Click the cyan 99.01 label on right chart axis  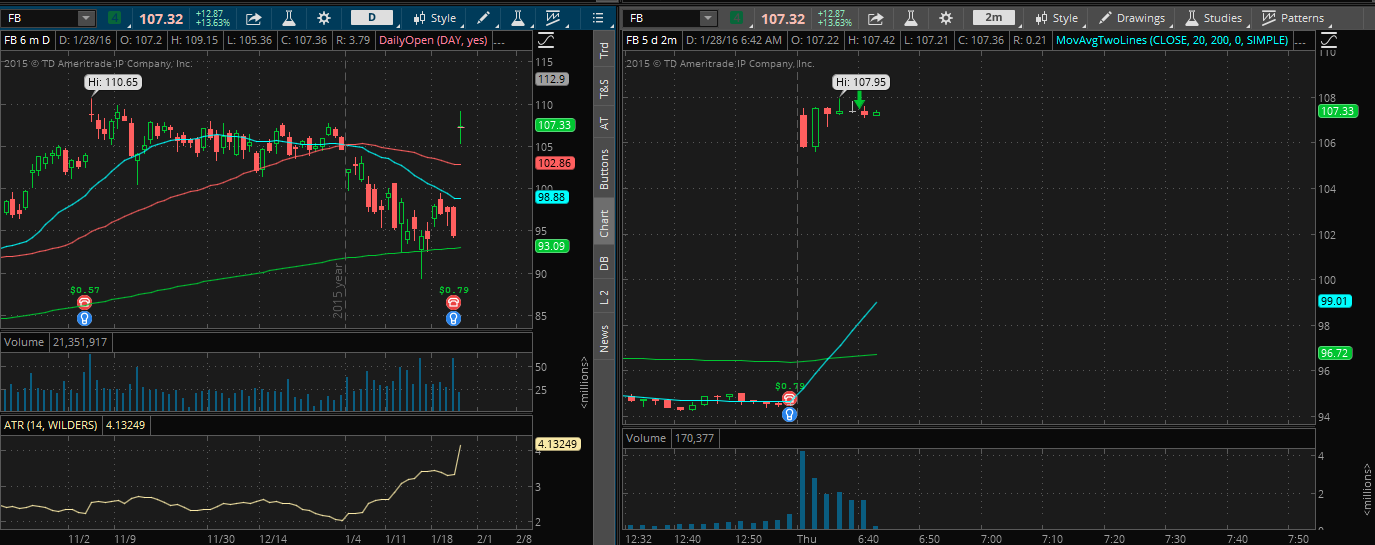click(1335, 300)
